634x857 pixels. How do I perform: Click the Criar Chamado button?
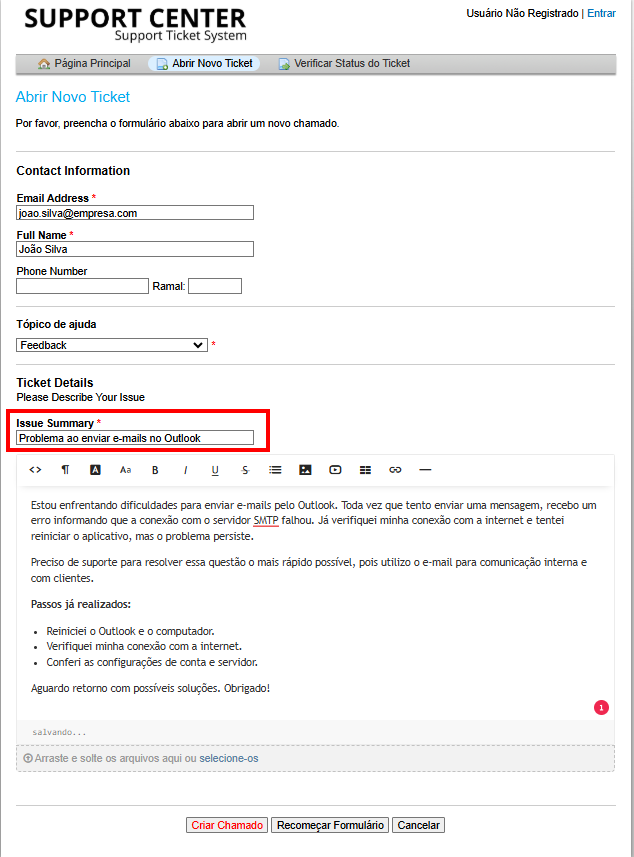[227, 825]
